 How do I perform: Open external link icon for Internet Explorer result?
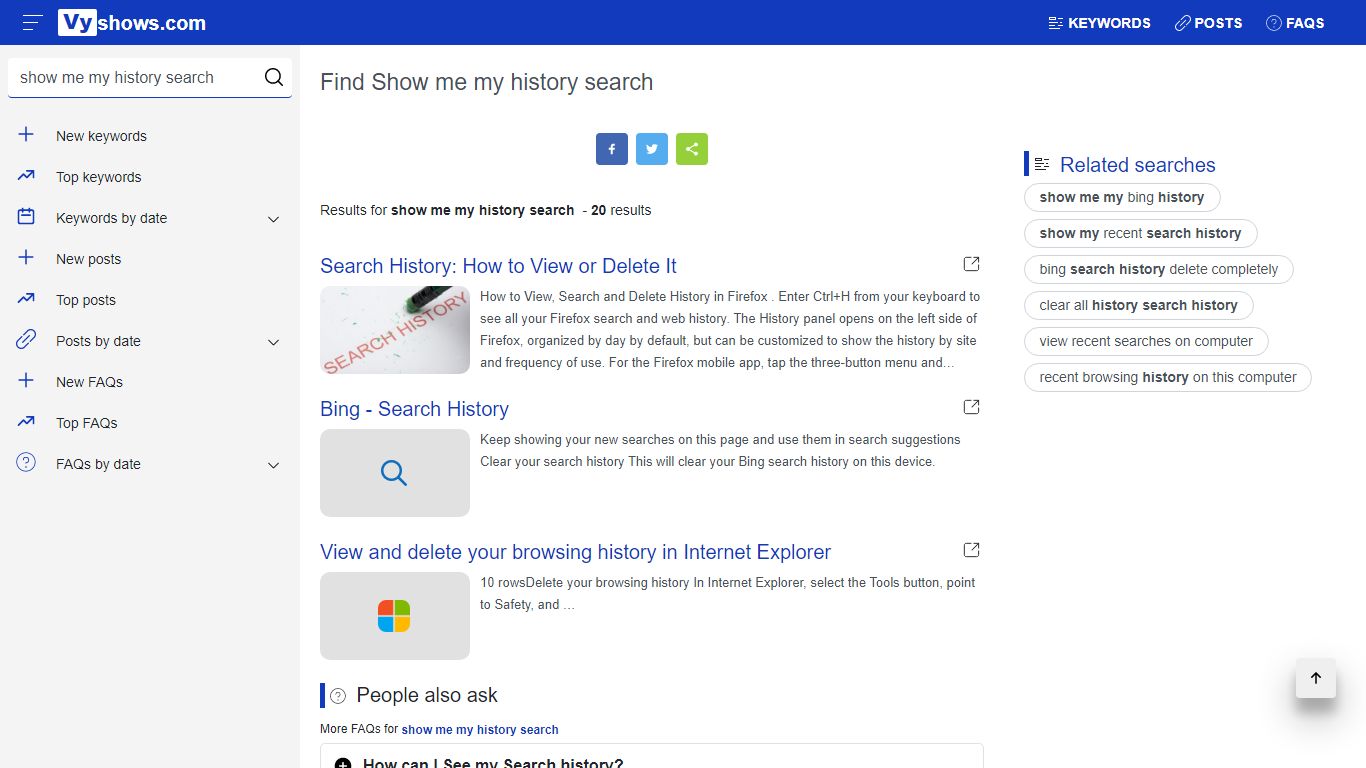tap(971, 550)
